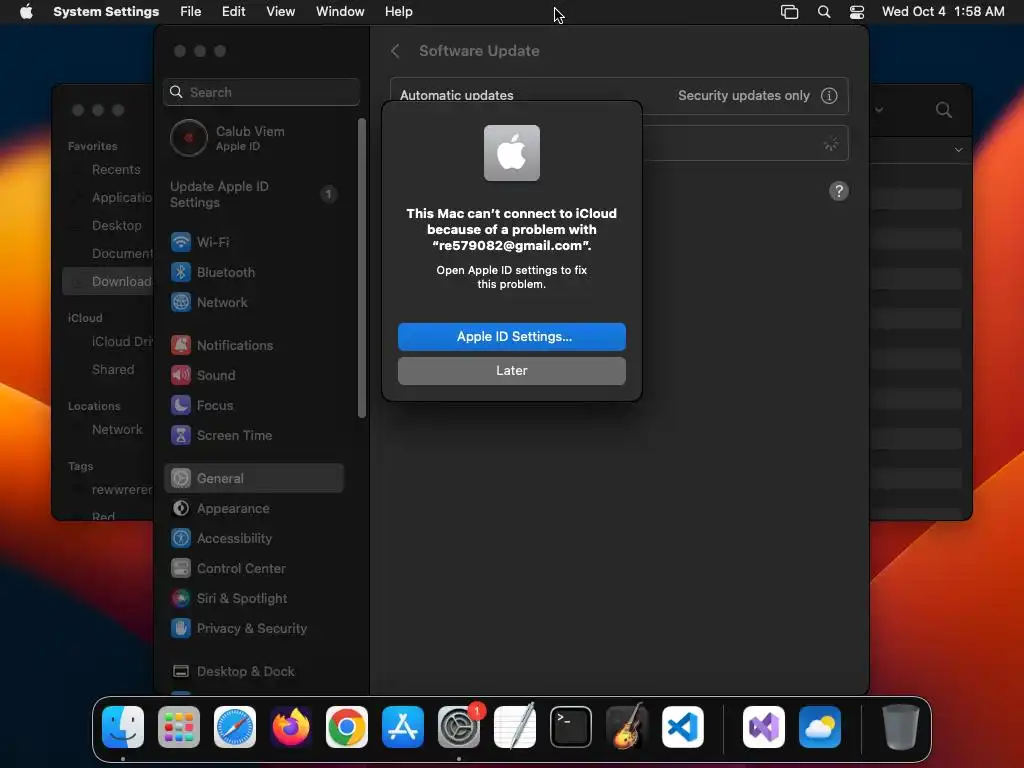Show Automatic updates info details

(x=829, y=95)
